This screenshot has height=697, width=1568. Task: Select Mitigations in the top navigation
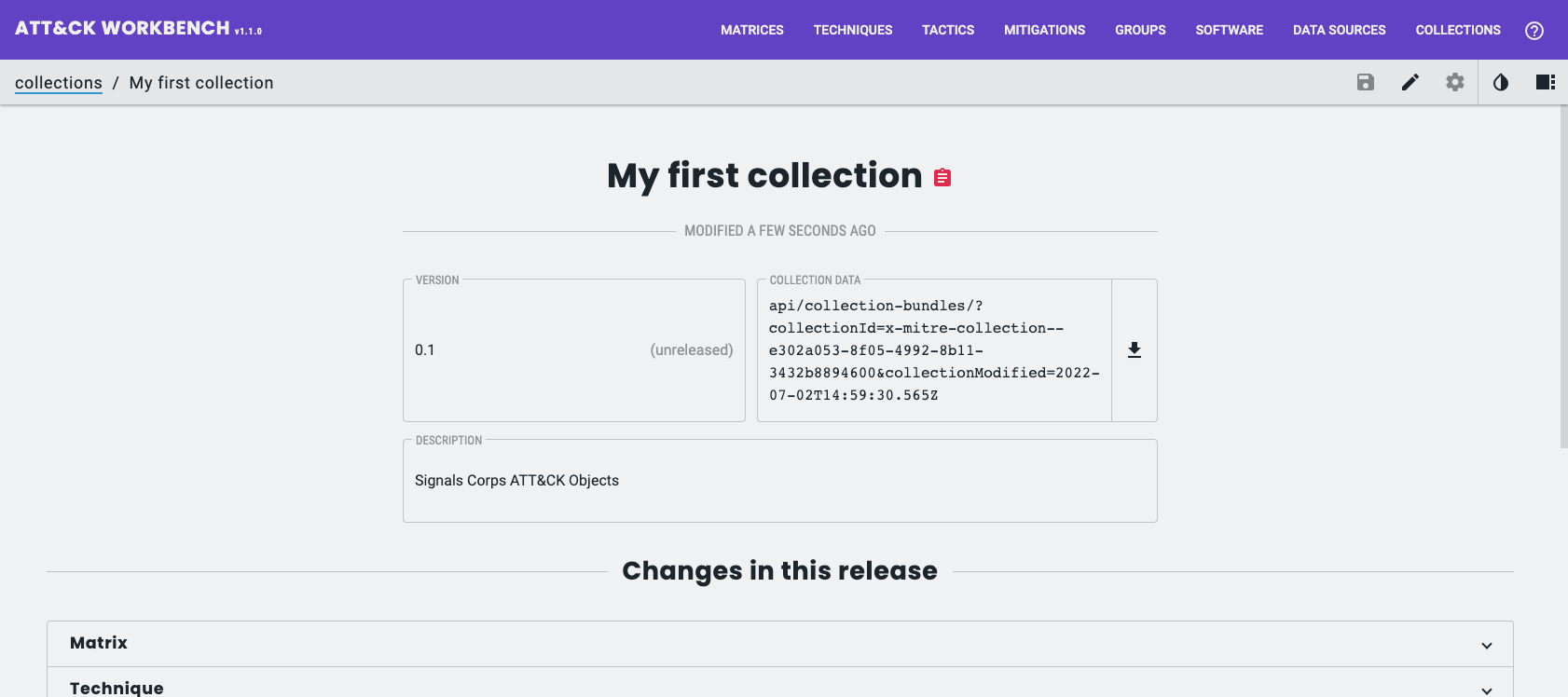(1044, 30)
